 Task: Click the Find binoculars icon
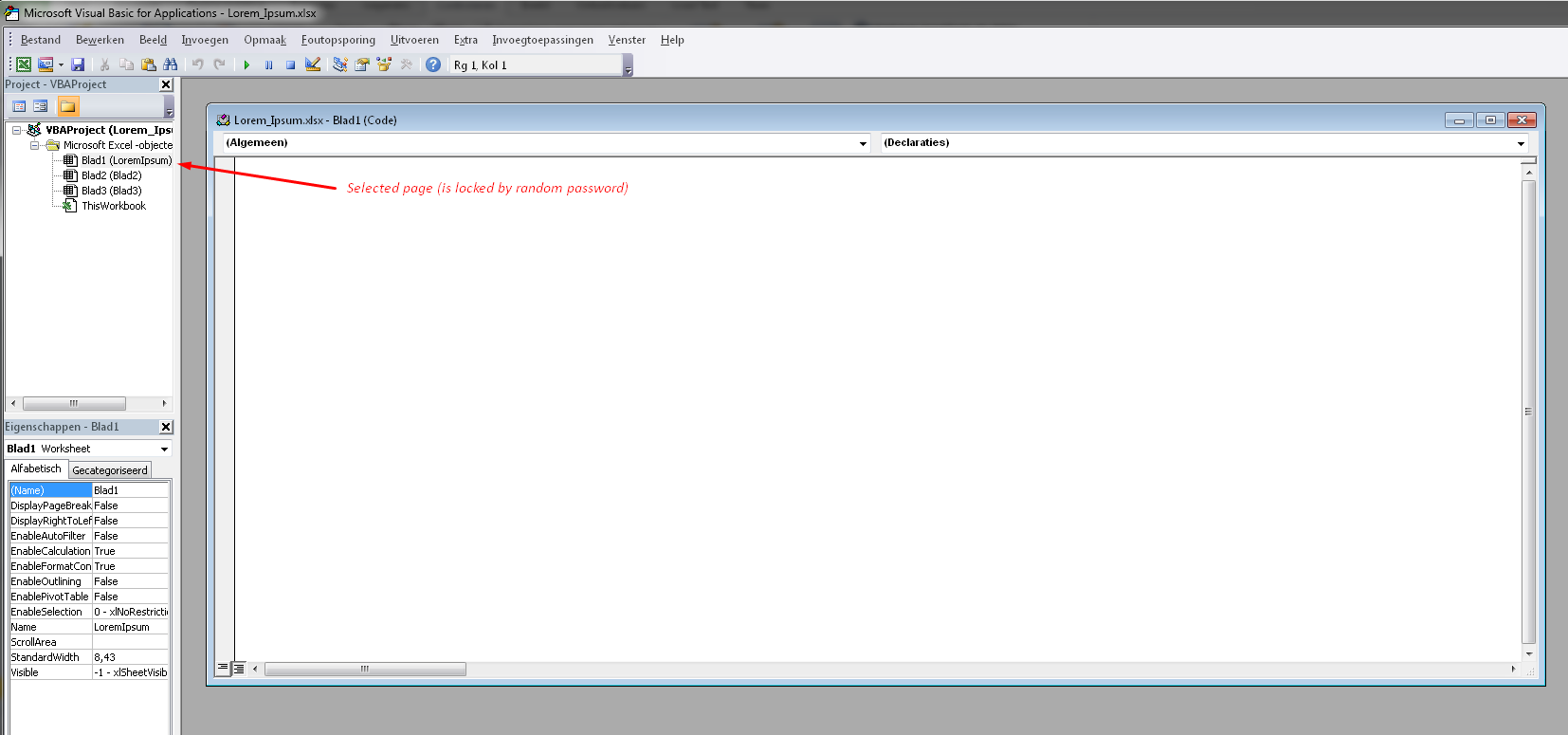171,64
